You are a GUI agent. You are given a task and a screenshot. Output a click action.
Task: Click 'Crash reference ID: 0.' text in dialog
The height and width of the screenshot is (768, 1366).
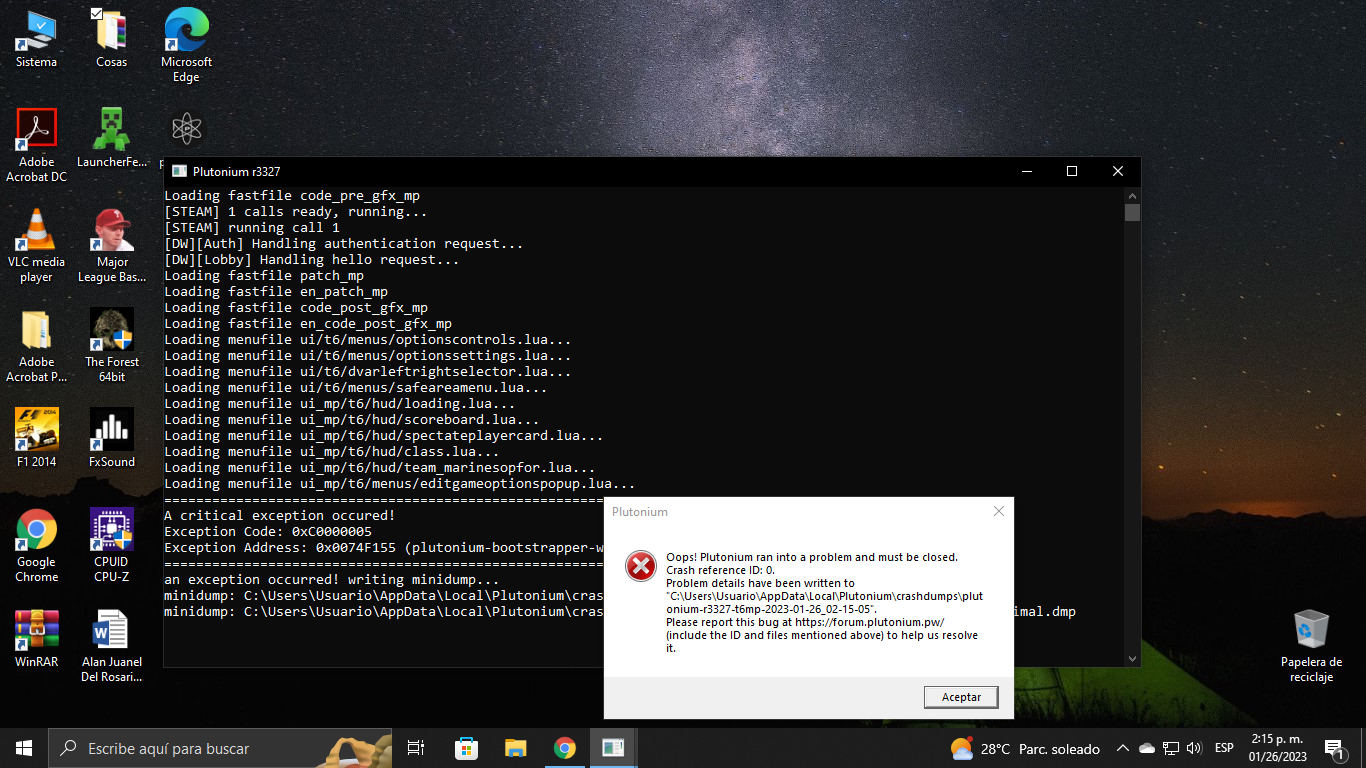coord(720,570)
